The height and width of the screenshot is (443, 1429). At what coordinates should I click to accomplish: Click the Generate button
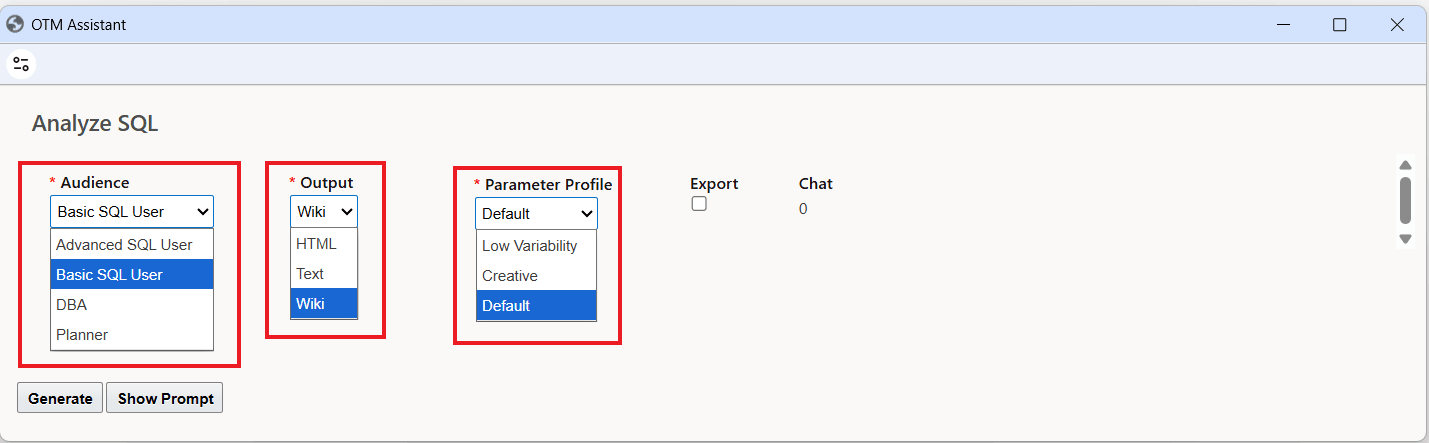coord(60,398)
